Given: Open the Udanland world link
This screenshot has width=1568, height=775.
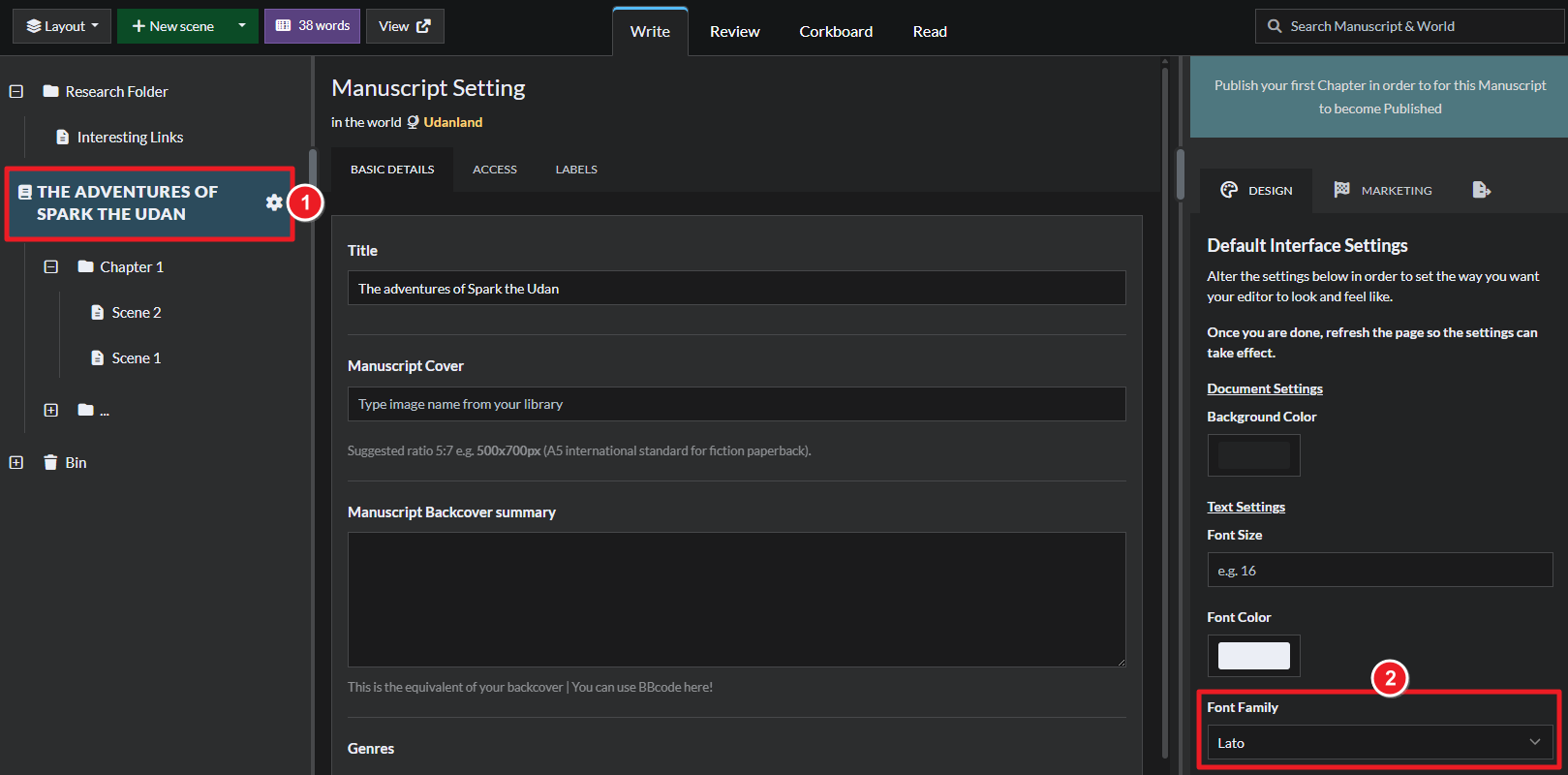Looking at the screenshot, I should point(452,122).
